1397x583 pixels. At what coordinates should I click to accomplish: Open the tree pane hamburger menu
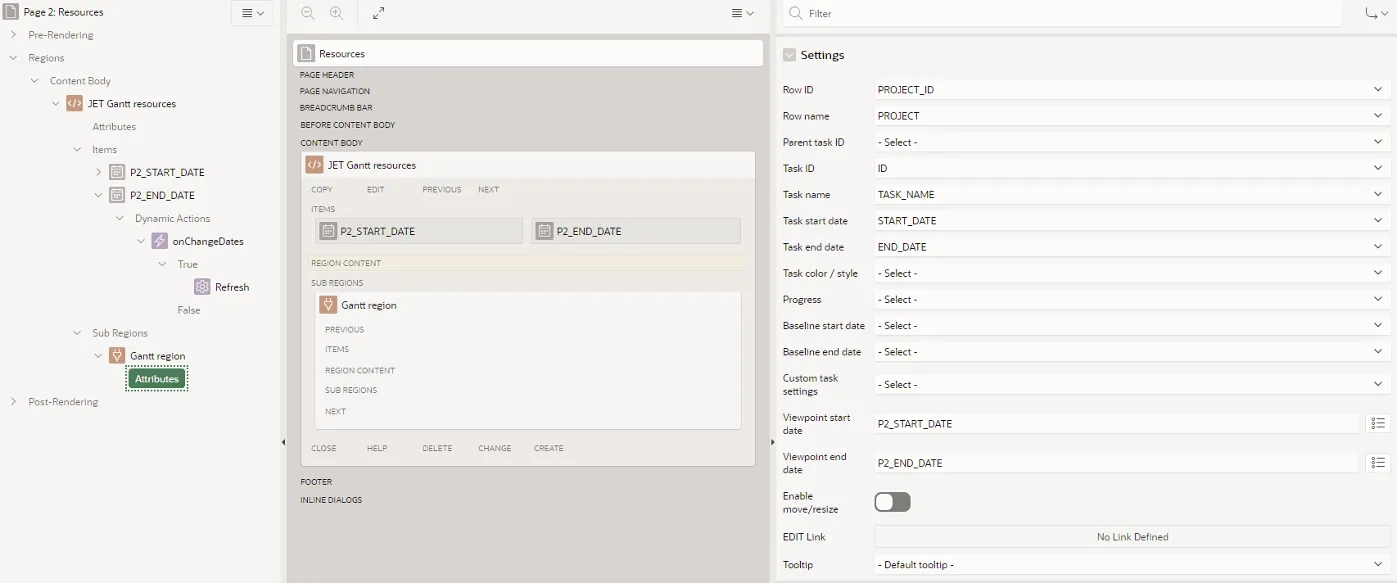coord(252,13)
